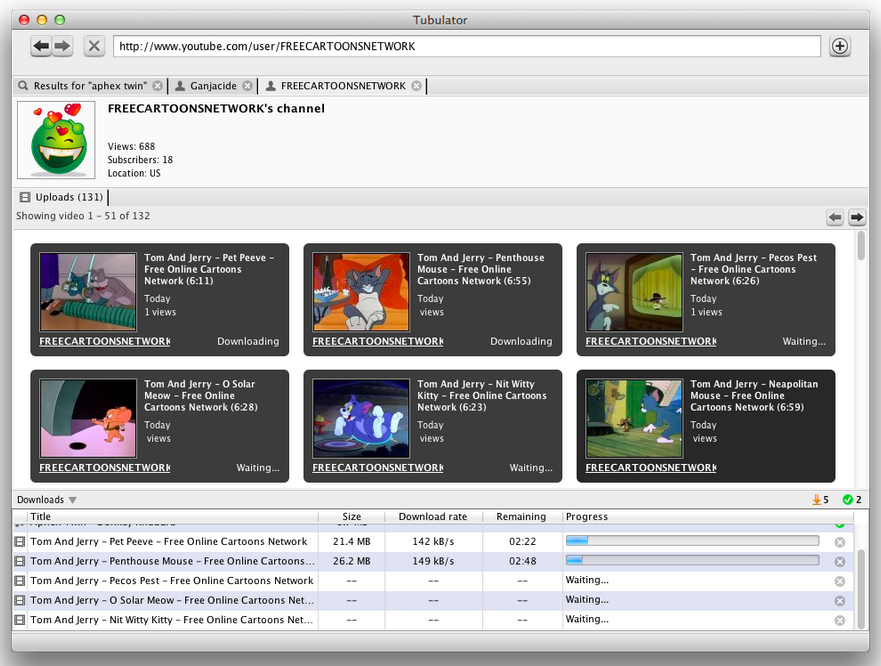Stop loading with the X button
This screenshot has height=666, width=881.
point(94,46)
